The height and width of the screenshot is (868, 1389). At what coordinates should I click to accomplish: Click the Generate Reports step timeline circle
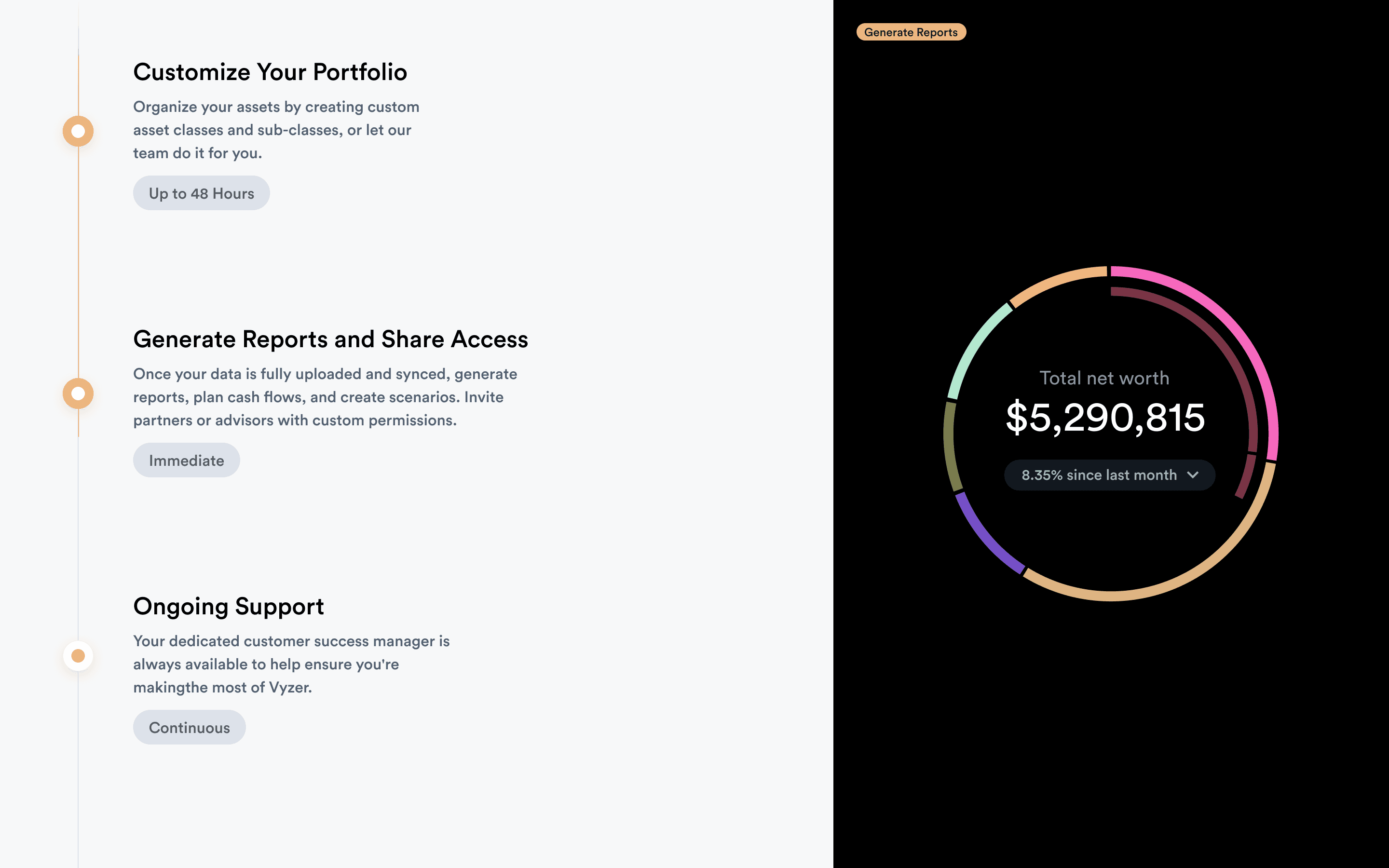coord(78,393)
